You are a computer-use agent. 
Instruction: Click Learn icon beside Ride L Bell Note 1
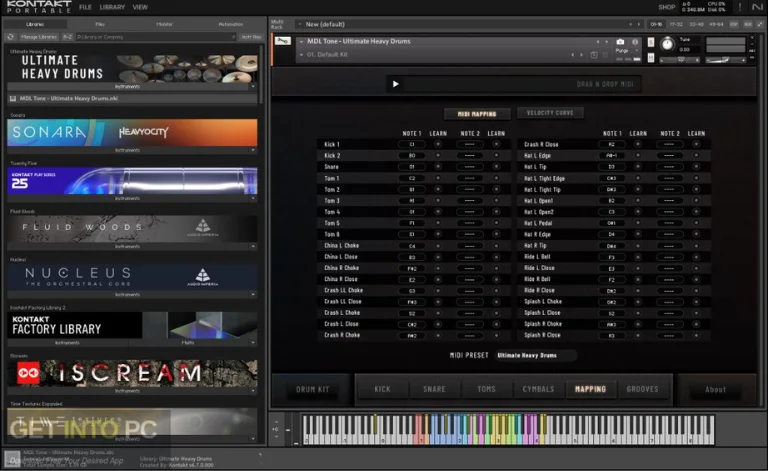click(x=638, y=257)
